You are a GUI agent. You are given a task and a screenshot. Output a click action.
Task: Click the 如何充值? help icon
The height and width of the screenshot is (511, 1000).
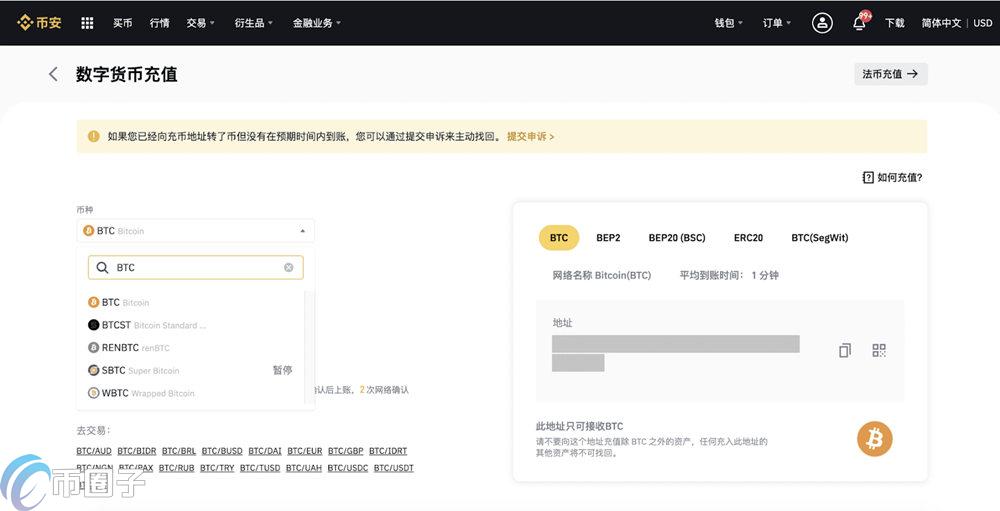coord(868,177)
